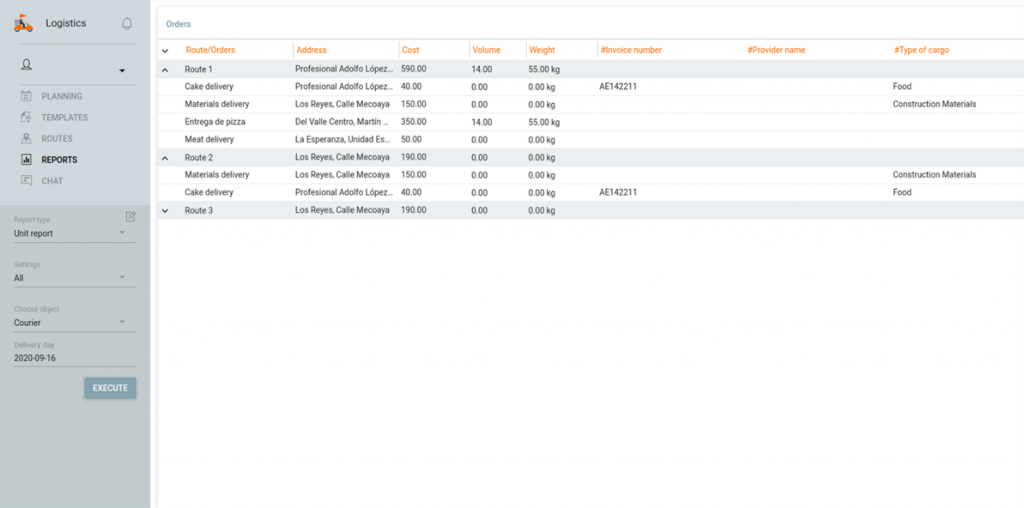Open the Report type dropdown
The height and width of the screenshot is (508, 1024).
tap(75, 233)
